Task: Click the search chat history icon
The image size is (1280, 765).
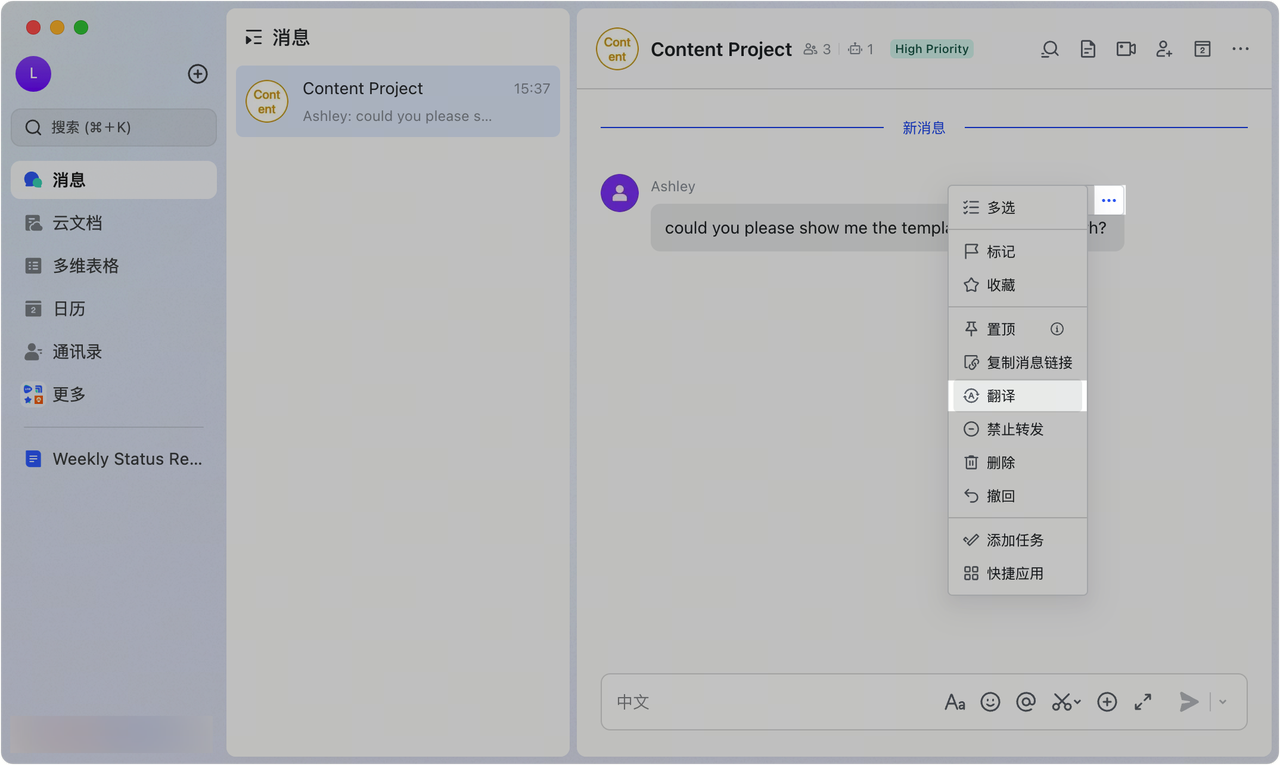Action: tap(1049, 49)
